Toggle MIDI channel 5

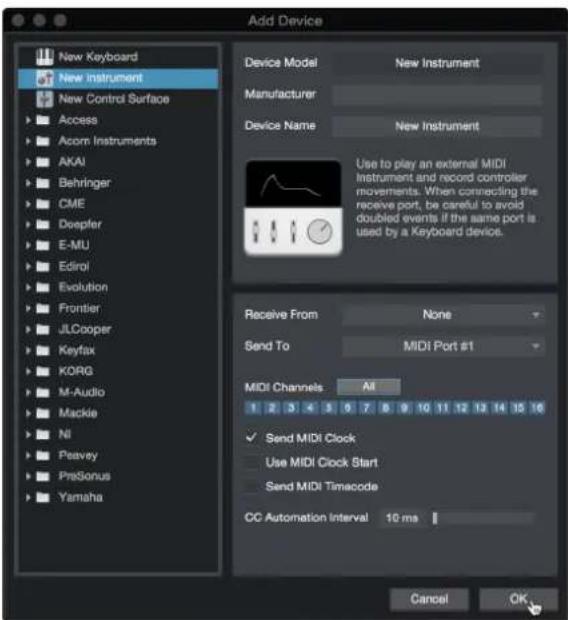click(x=328, y=408)
